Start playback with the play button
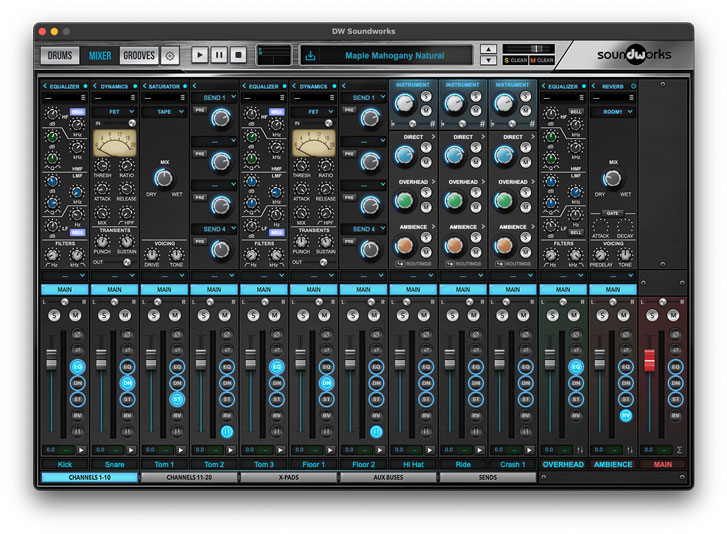This screenshot has height=534, width=727. 200,55
